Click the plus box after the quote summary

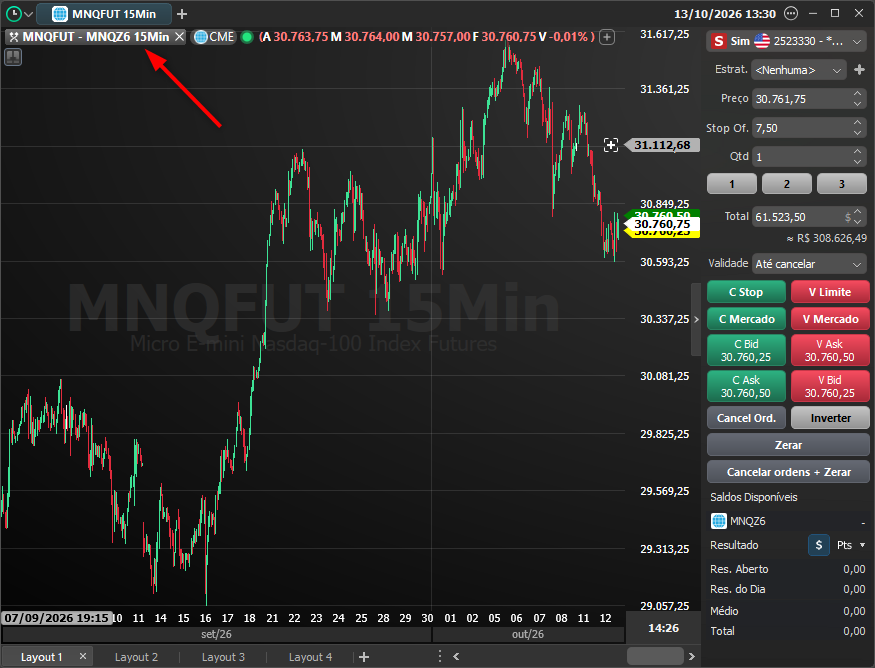coord(607,37)
